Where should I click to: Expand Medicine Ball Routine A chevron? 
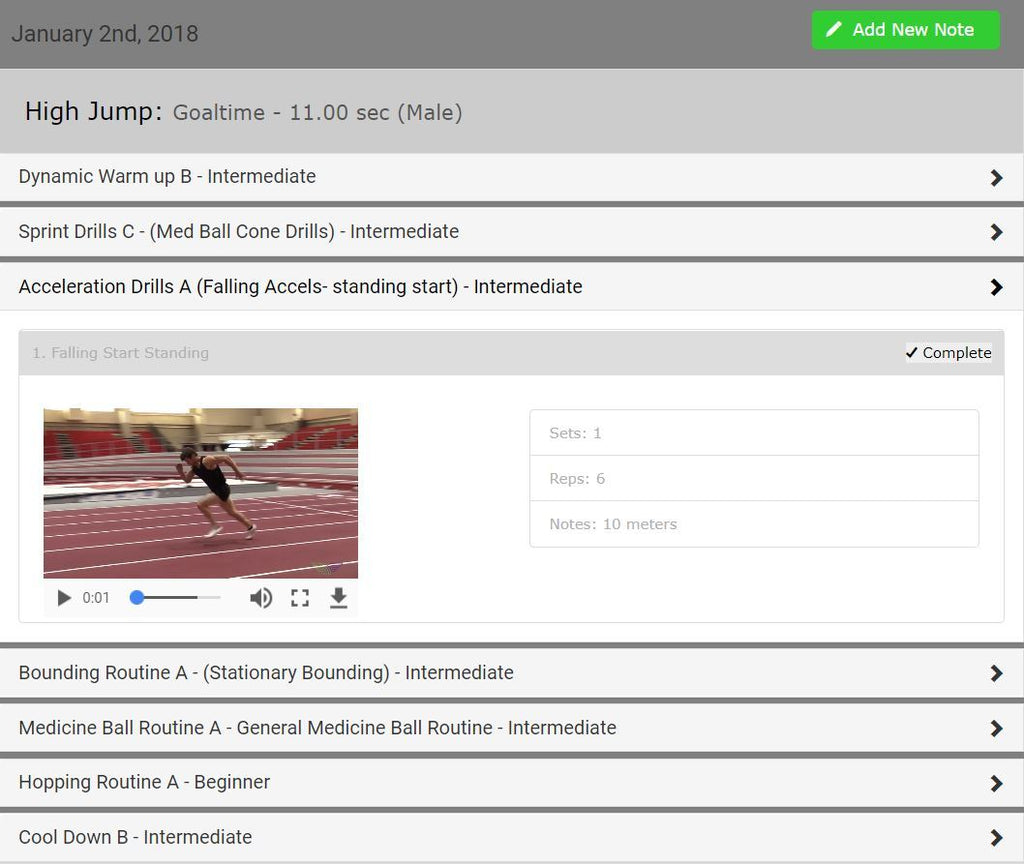pos(996,728)
